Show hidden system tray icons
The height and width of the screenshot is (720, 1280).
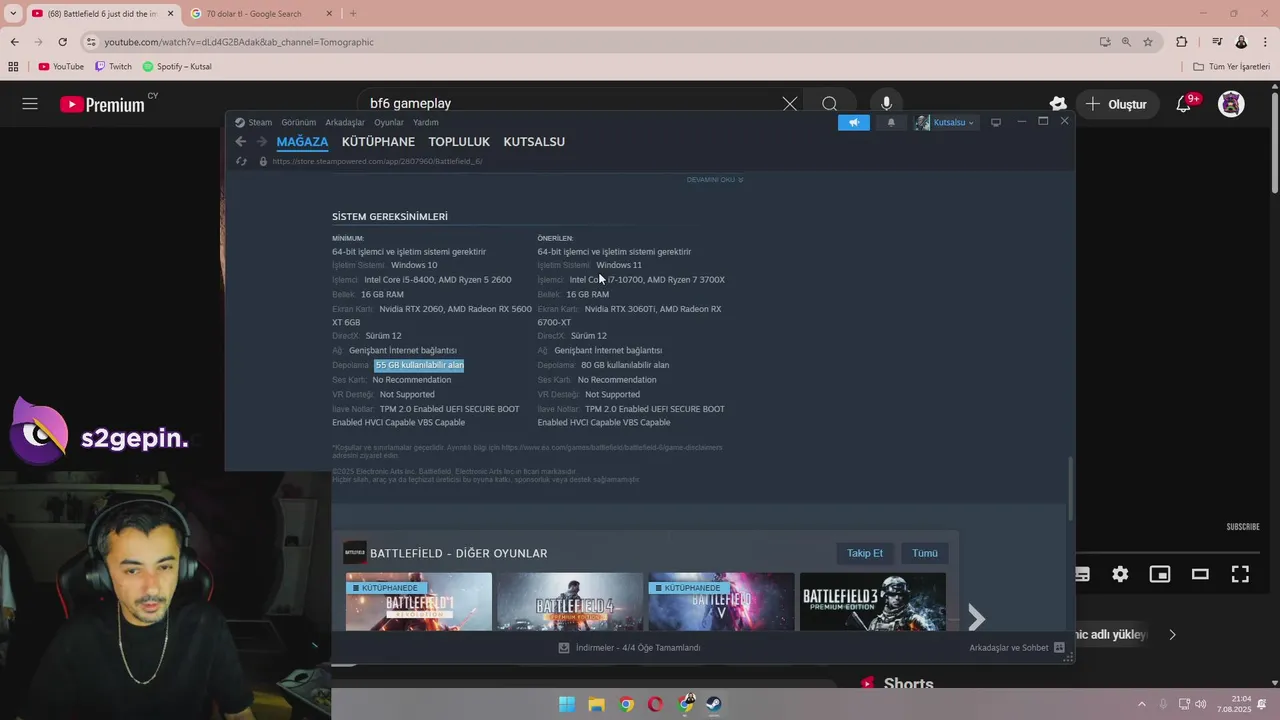[1143, 704]
